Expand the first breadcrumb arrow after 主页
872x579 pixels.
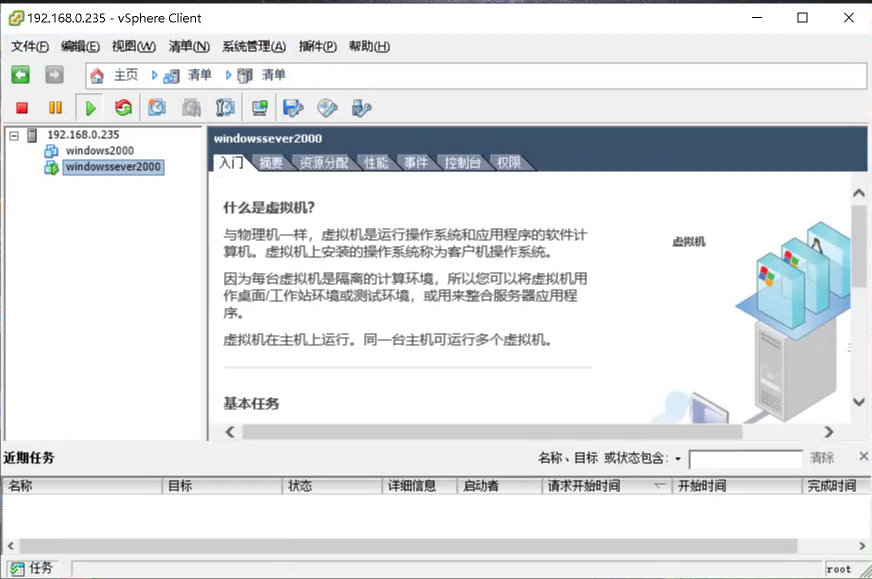pyautogui.click(x=155, y=75)
